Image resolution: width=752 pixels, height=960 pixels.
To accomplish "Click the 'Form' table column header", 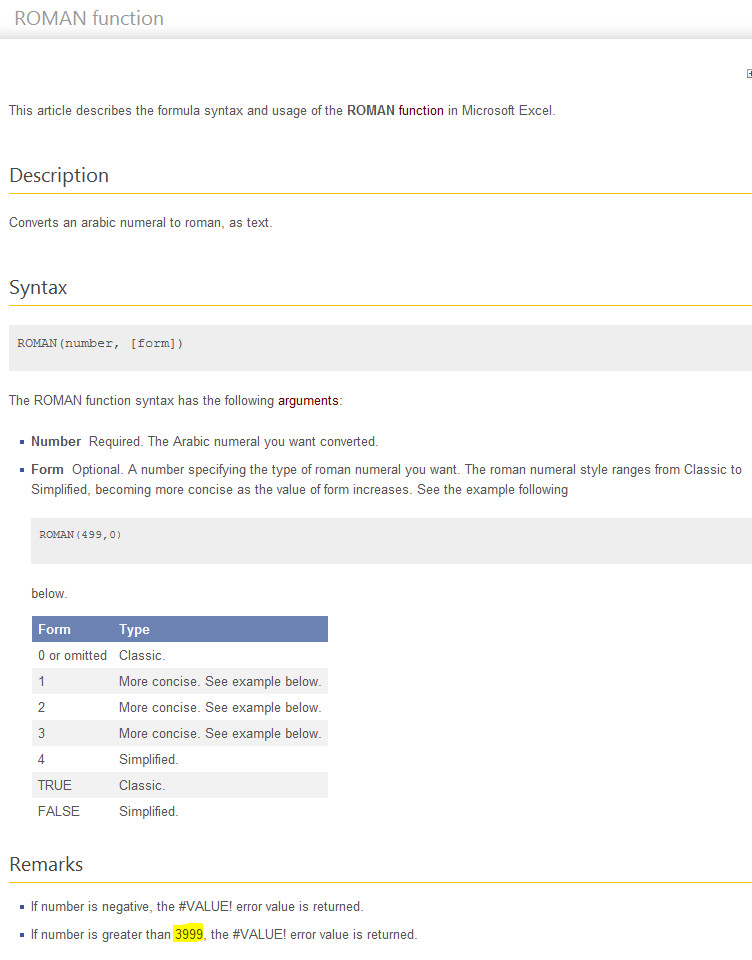I will click(54, 630).
